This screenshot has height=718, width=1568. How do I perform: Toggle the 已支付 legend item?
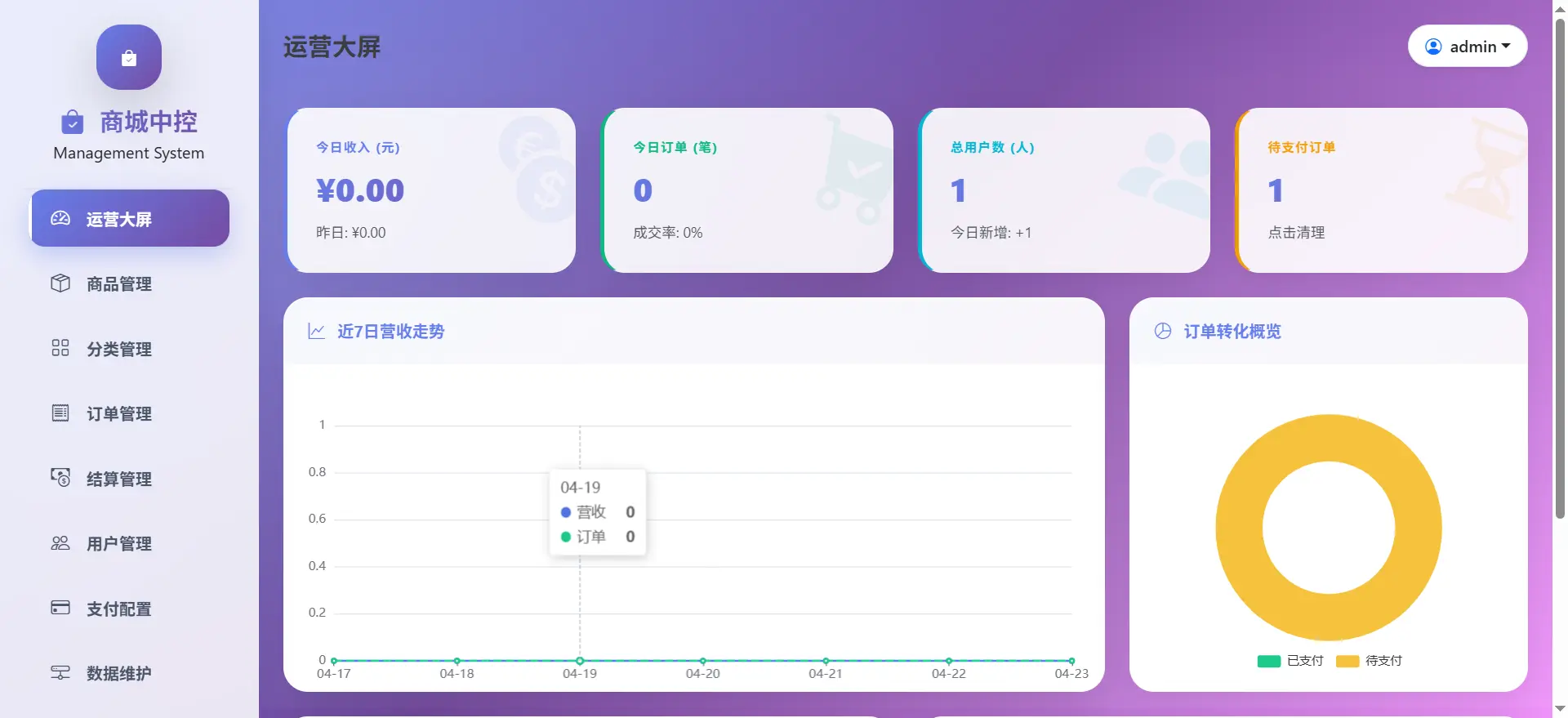pos(1290,661)
